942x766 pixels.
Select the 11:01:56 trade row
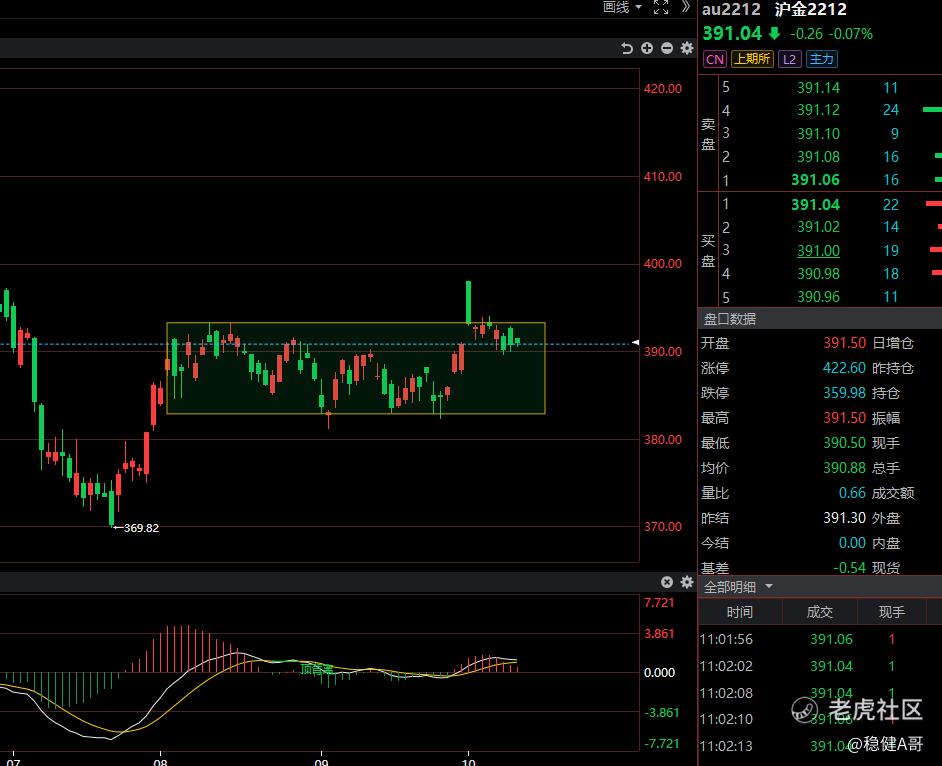[x=820, y=639]
